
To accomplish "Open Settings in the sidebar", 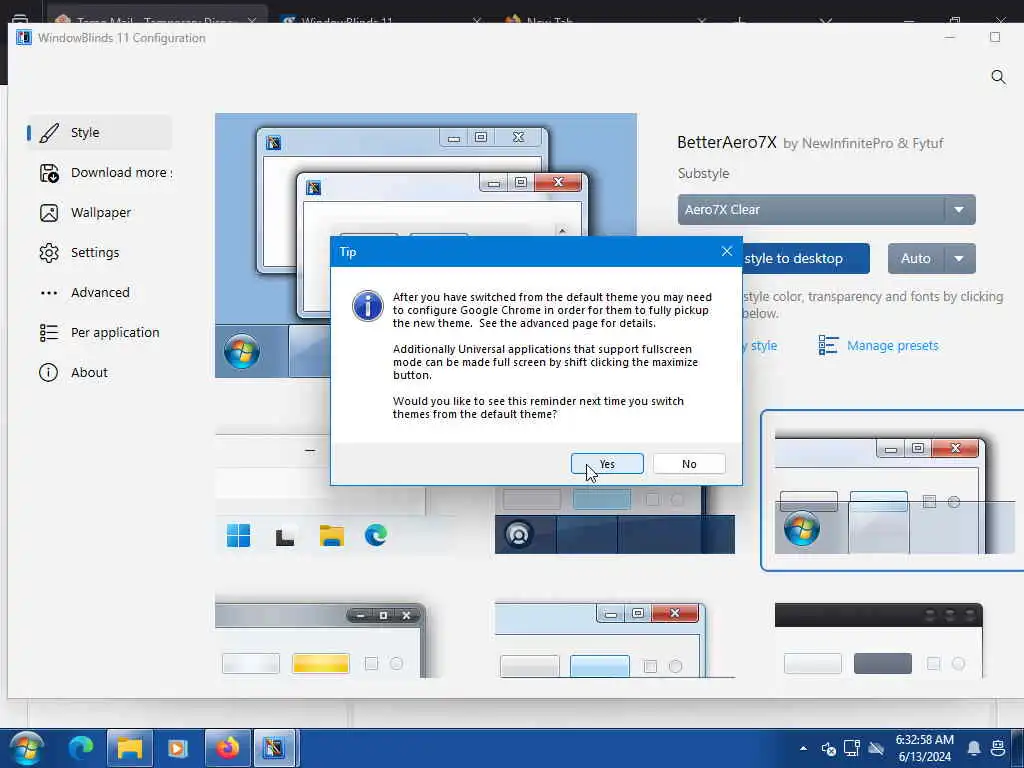I will point(99,253).
